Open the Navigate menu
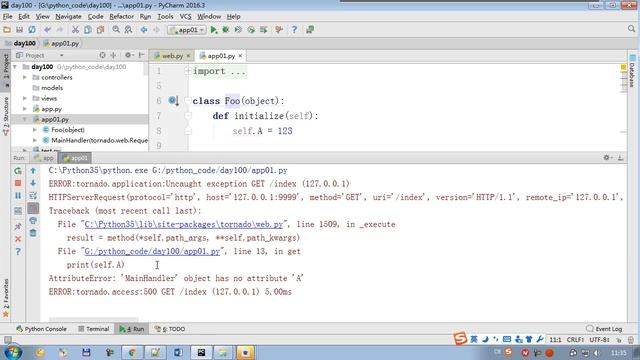 click(x=68, y=16)
